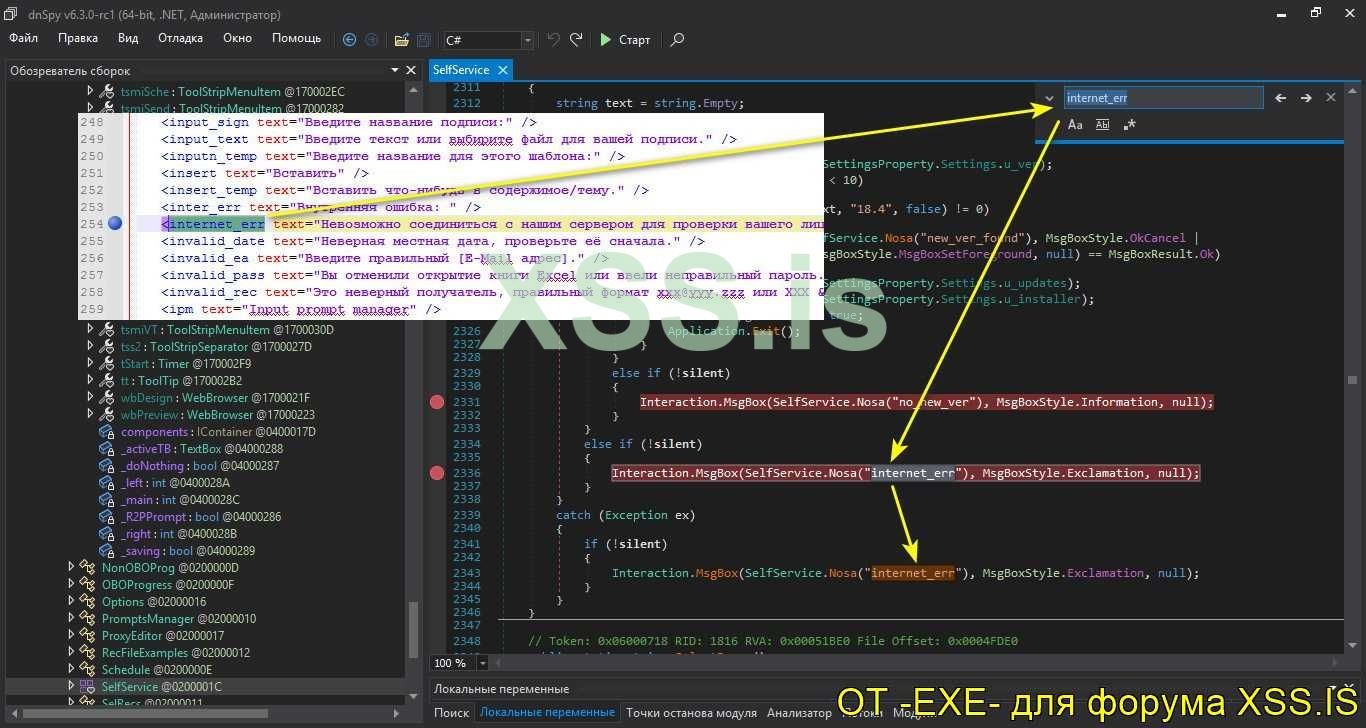Select the _R2PPrompt field row
Screen dimensions: 1366x728
(x=192, y=517)
